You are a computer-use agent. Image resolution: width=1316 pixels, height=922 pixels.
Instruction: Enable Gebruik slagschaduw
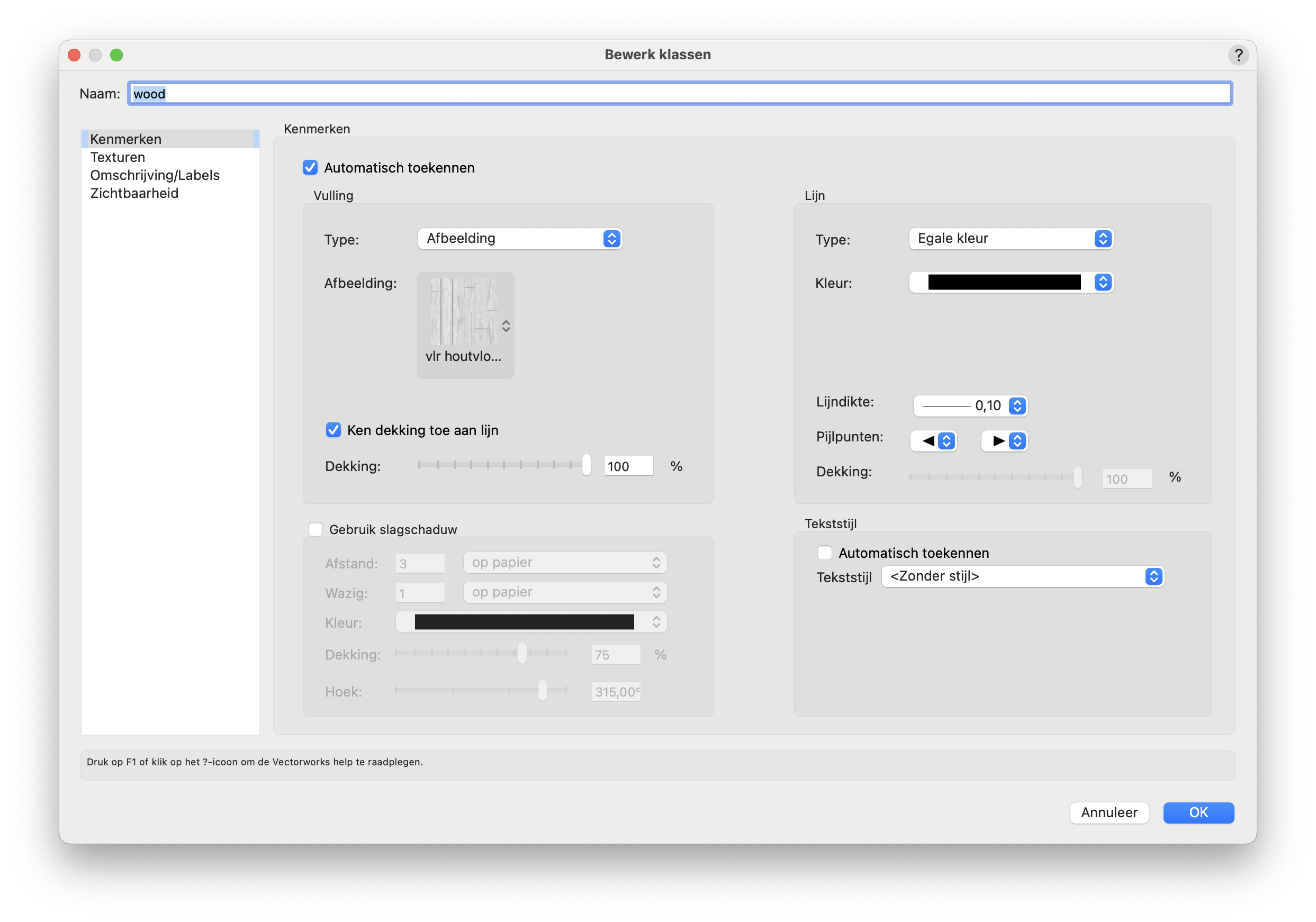click(316, 529)
